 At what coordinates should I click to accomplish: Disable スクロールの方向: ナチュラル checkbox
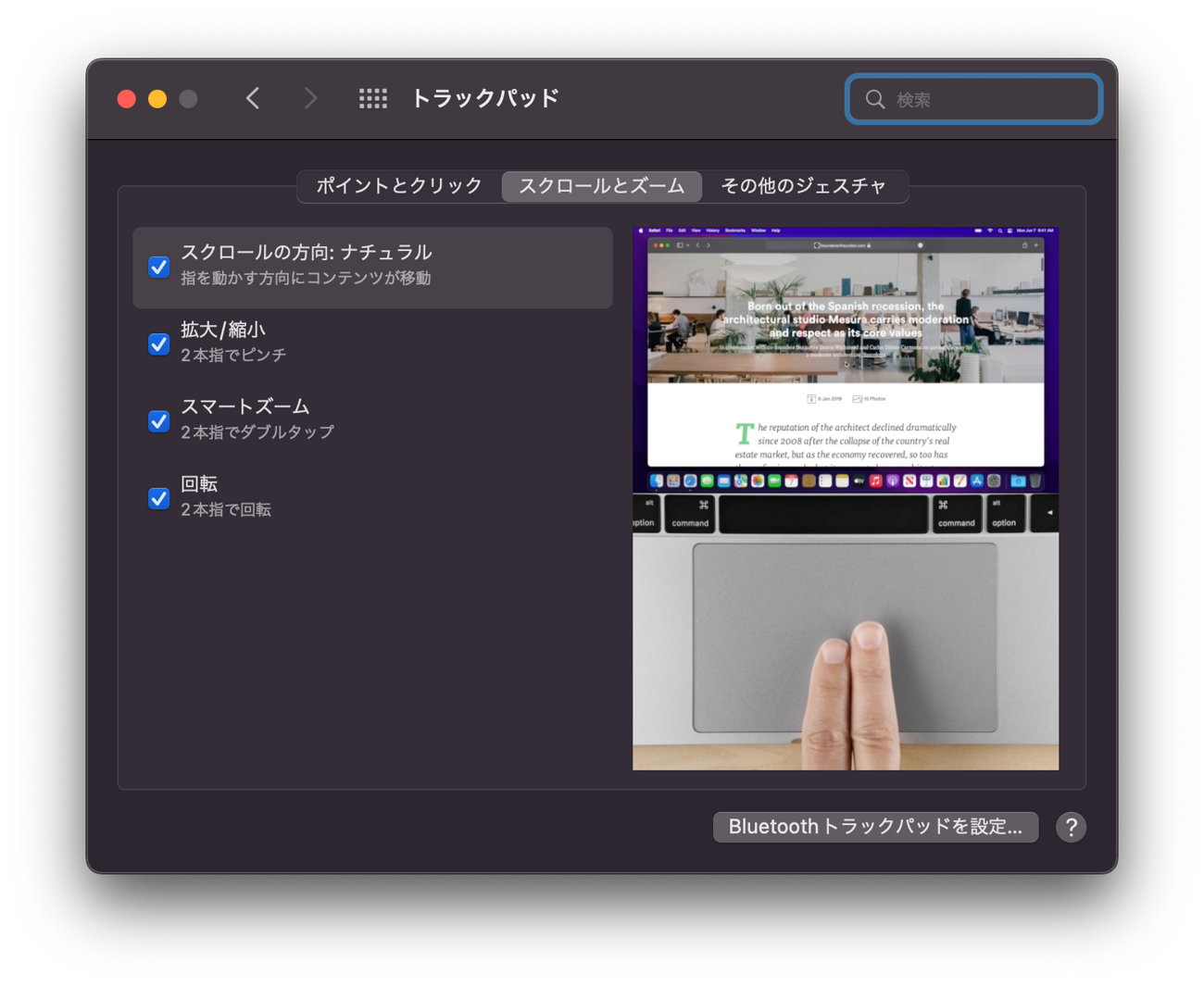tap(159, 267)
